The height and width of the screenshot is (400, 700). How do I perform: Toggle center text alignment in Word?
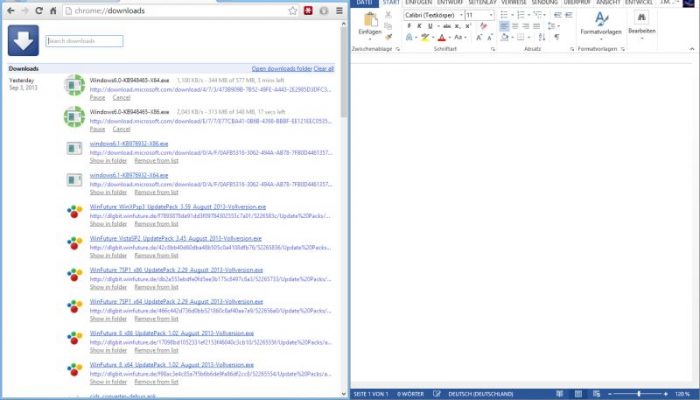(515, 26)
